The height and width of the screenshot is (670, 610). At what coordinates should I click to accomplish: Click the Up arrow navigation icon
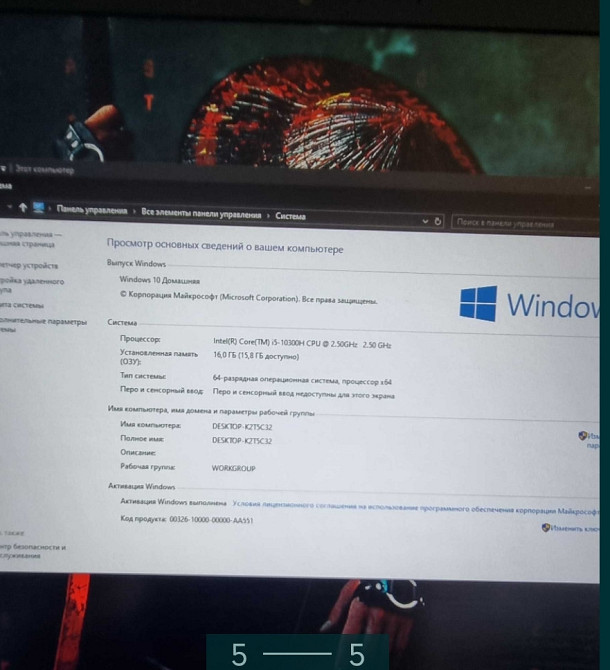pyautogui.click(x=23, y=208)
